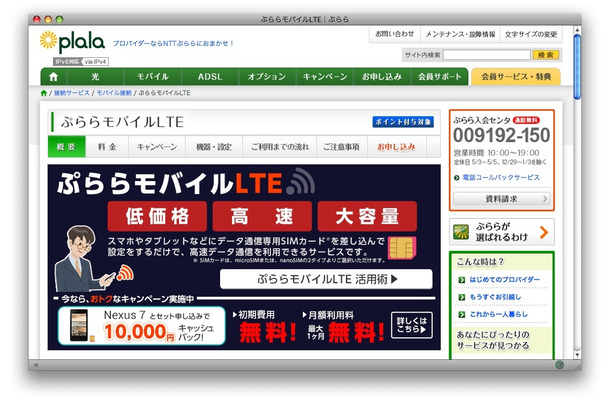Click the green status icon in bottom bar
Screen dimensions: 610x400
(x=559, y=365)
